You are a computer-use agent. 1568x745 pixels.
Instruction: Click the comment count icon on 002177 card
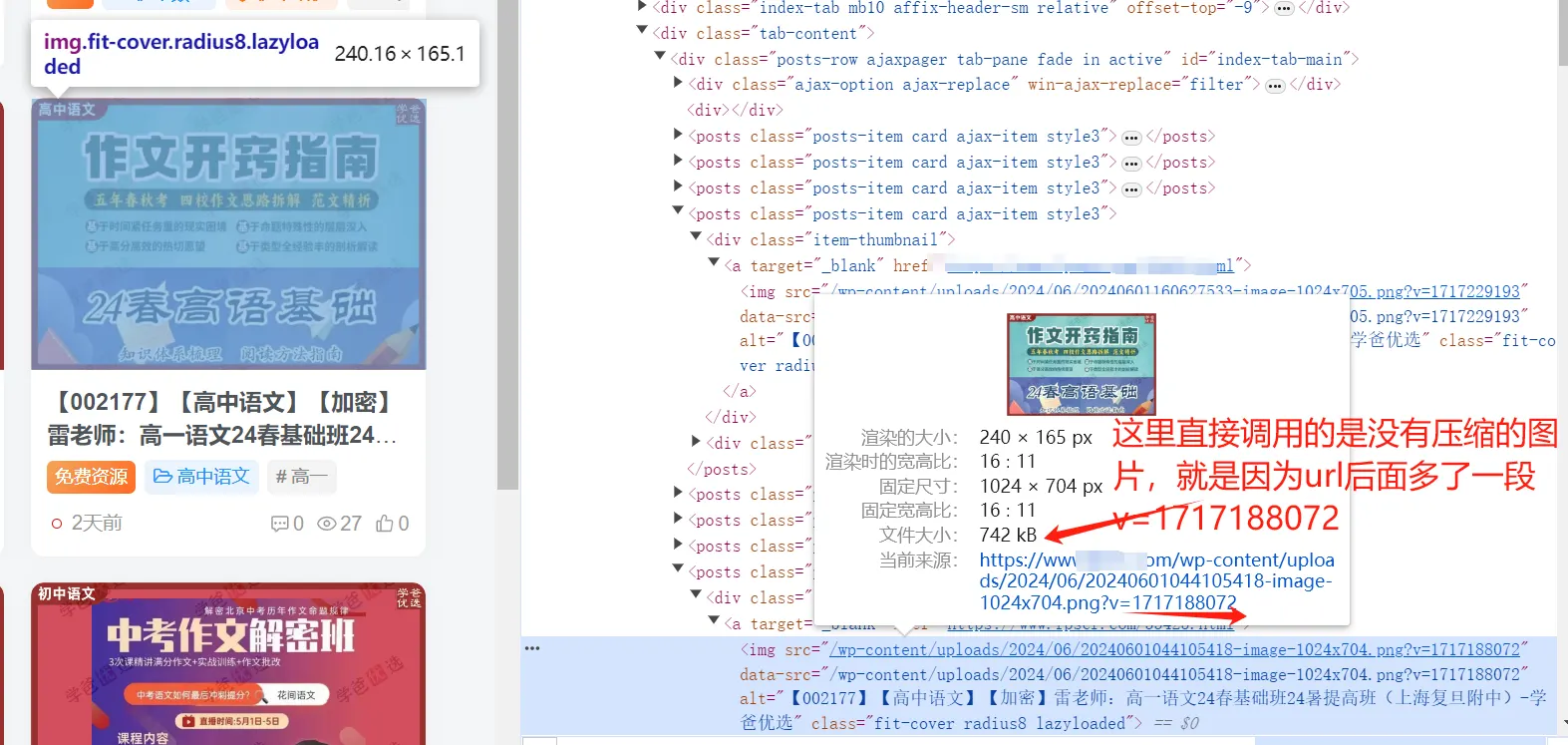coord(280,524)
